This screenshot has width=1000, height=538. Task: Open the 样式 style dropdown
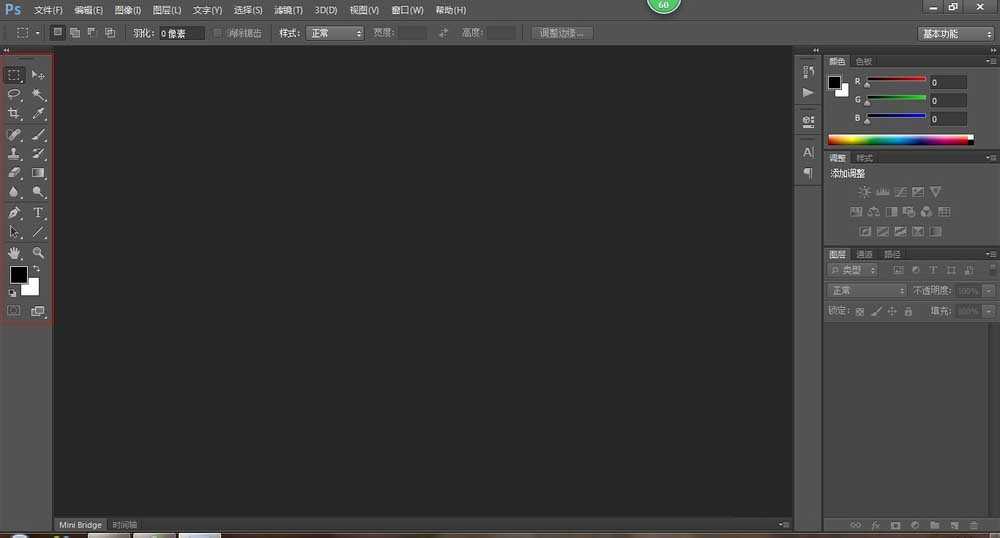335,33
